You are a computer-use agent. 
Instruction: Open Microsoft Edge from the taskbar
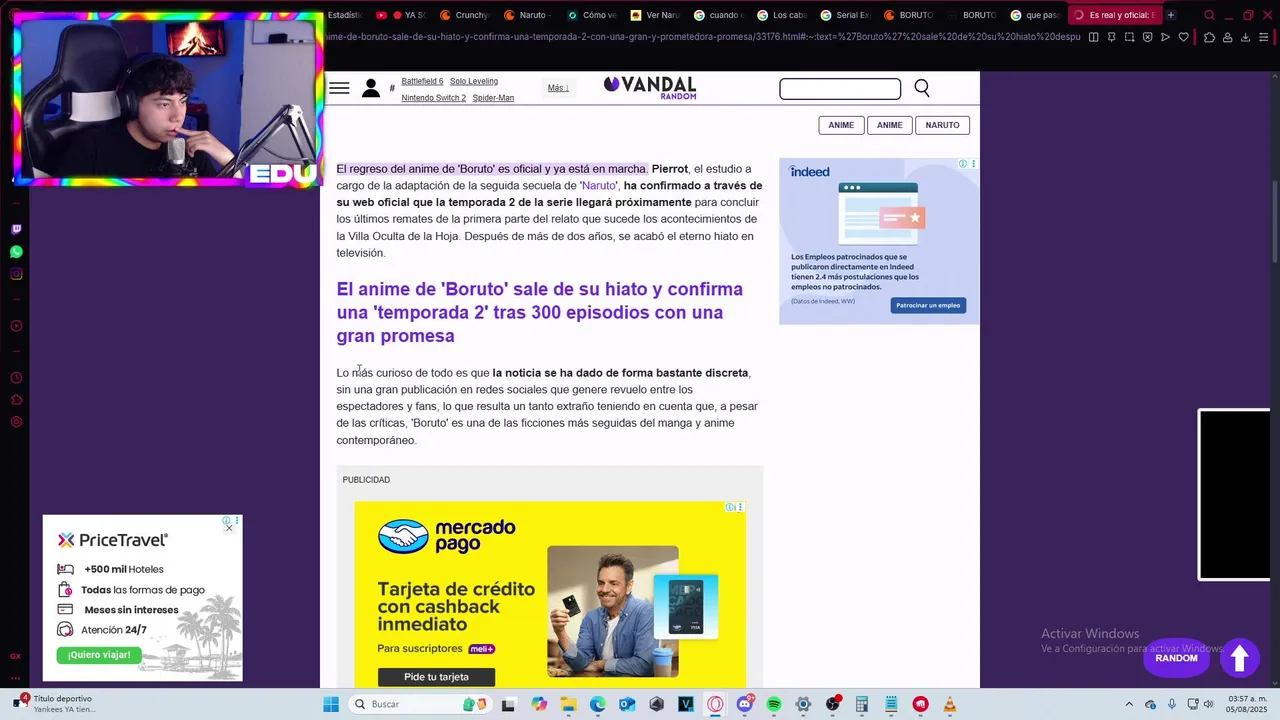(x=598, y=704)
